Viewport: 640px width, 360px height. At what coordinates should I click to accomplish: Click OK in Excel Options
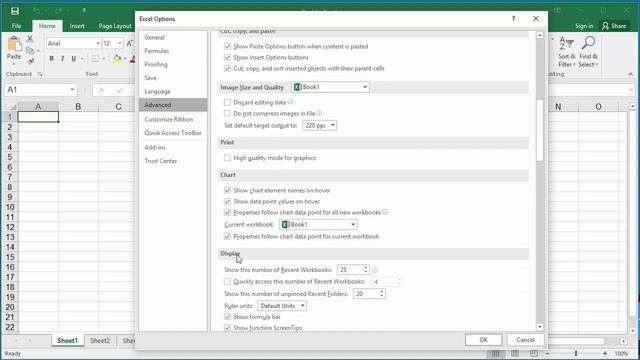coord(483,340)
